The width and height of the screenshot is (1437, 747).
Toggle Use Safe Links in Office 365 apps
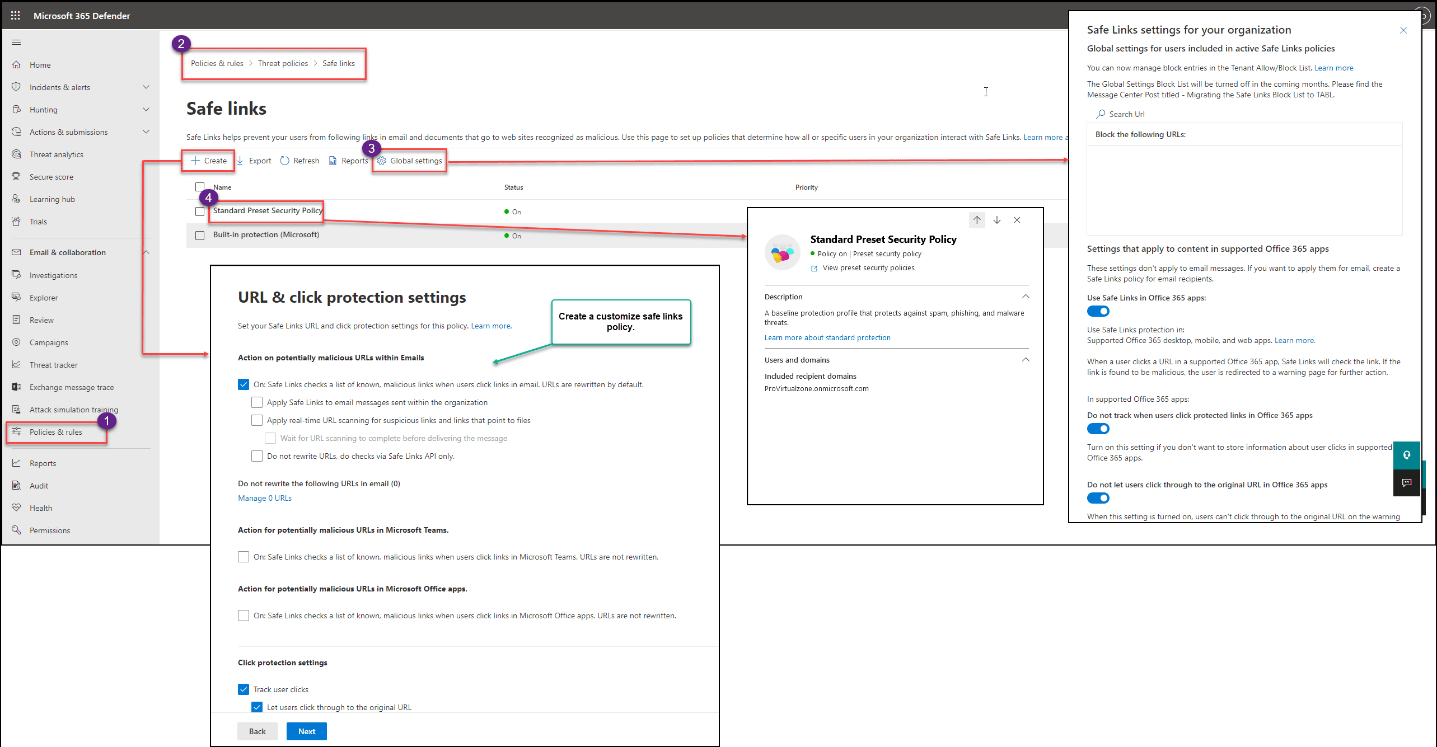point(1098,312)
